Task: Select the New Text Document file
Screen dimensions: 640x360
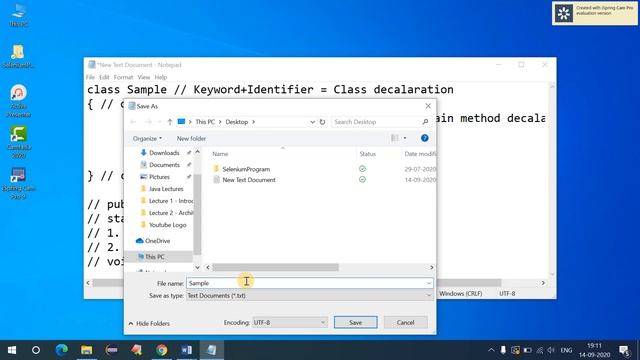Action: click(x=249, y=180)
